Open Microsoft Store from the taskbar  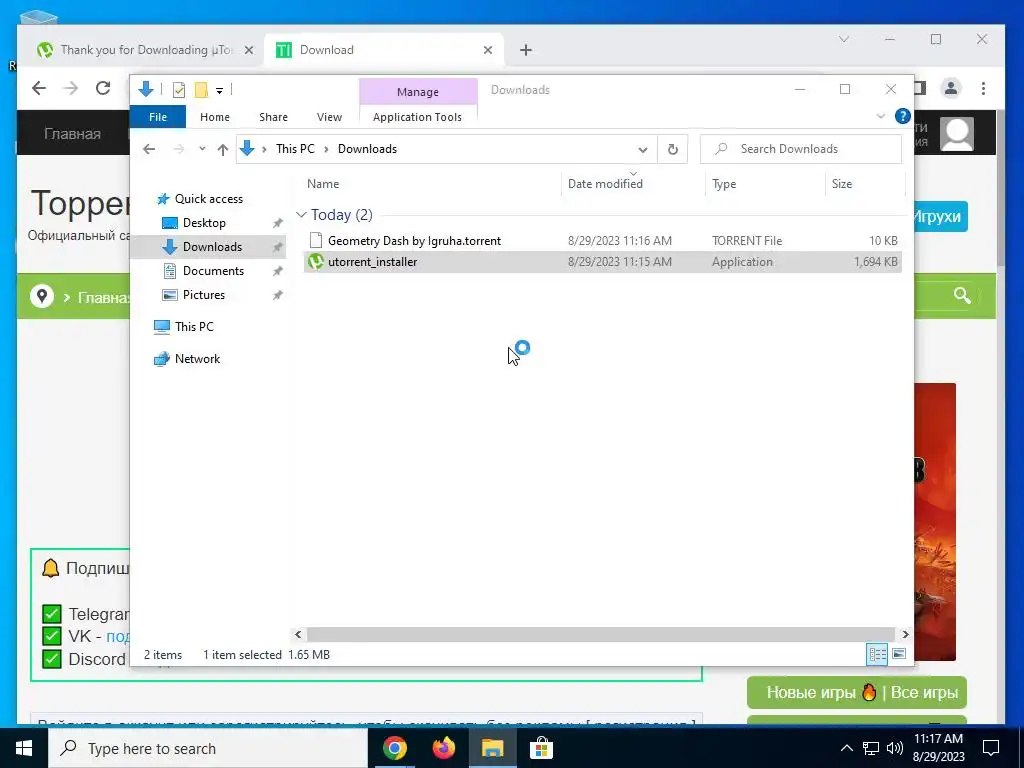pos(541,748)
